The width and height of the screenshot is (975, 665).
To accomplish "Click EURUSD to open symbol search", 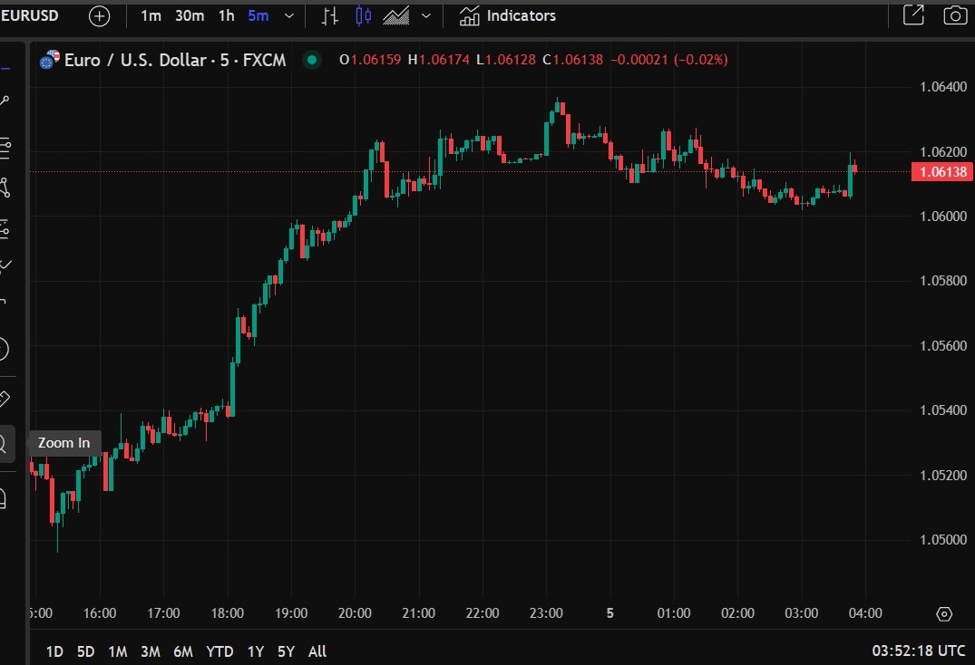I will [x=30, y=15].
